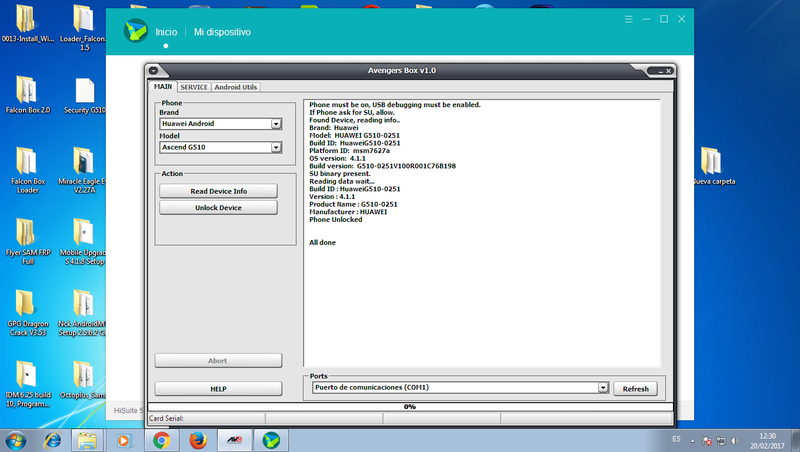Click the Read Device Info button
Image resolution: width=800 pixels, height=452 pixels.
218,191
